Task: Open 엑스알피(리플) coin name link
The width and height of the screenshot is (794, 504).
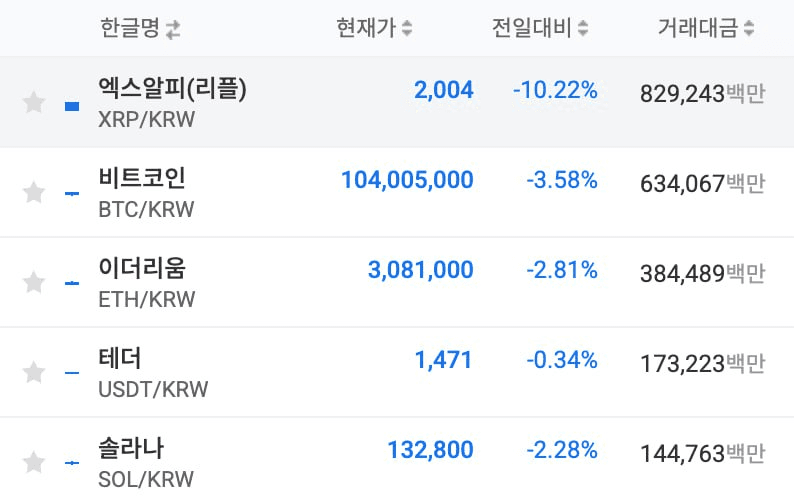Action: pyautogui.click(x=172, y=89)
